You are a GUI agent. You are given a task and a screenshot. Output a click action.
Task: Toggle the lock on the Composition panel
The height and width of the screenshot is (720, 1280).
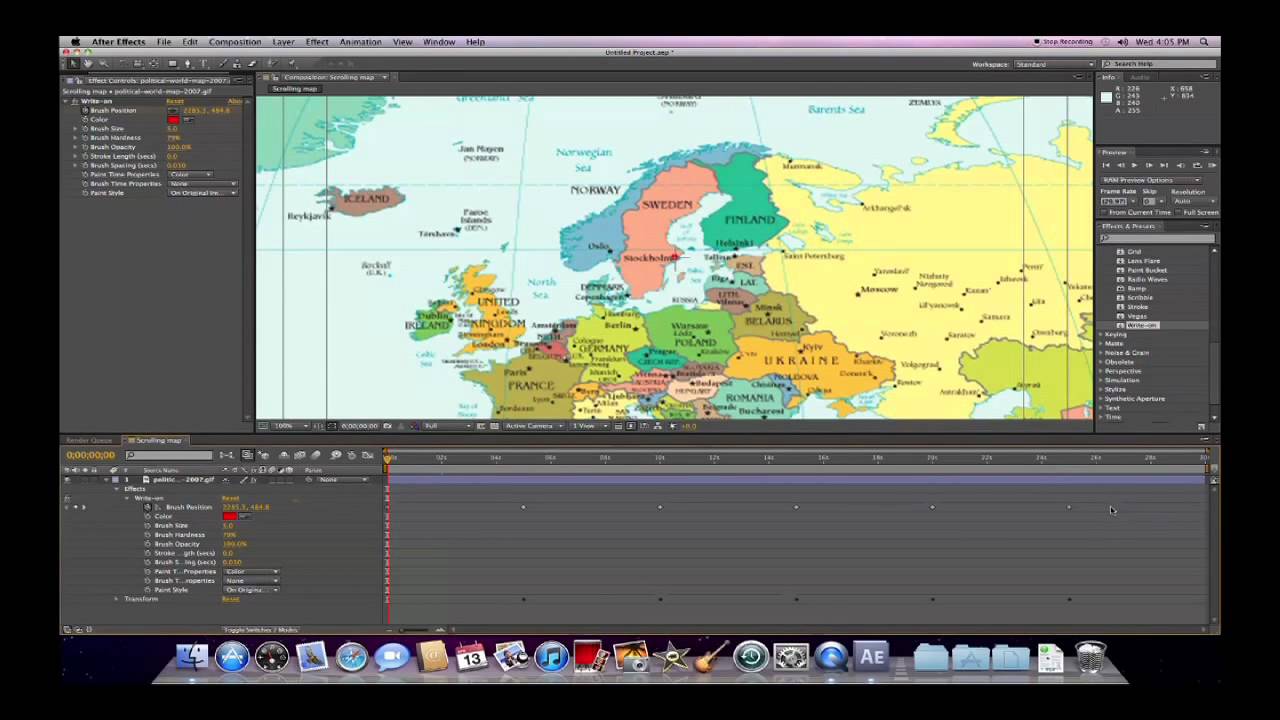(275, 78)
